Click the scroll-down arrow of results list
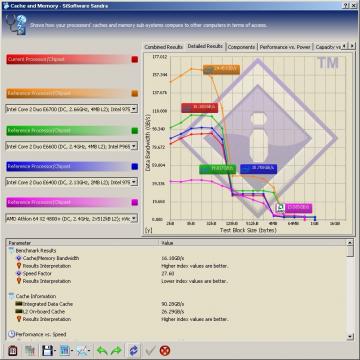The height and width of the screenshot is (360, 360). pos(350,336)
